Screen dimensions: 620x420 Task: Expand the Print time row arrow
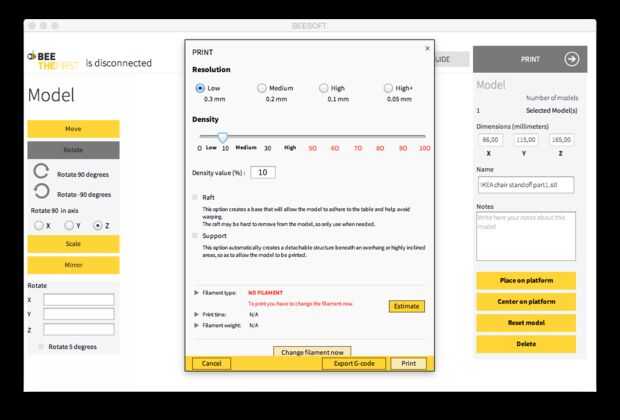click(196, 314)
